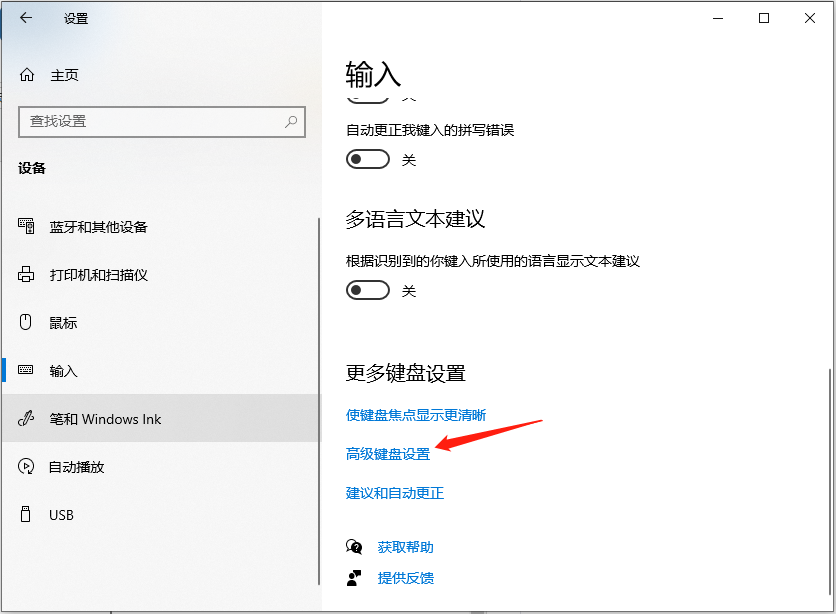This screenshot has width=836, height=614.
Task: Click the 鼠标 mouse icon
Action: [x=24, y=322]
